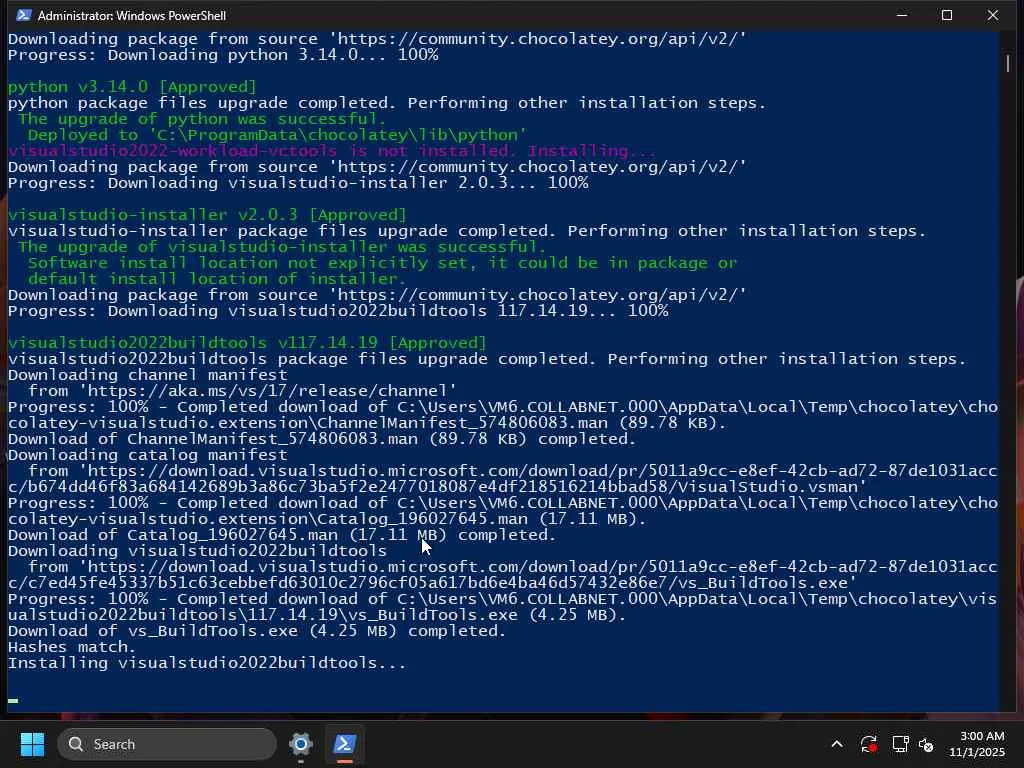Open the Windows Start menu
The image size is (1024, 768).
pos(32,744)
